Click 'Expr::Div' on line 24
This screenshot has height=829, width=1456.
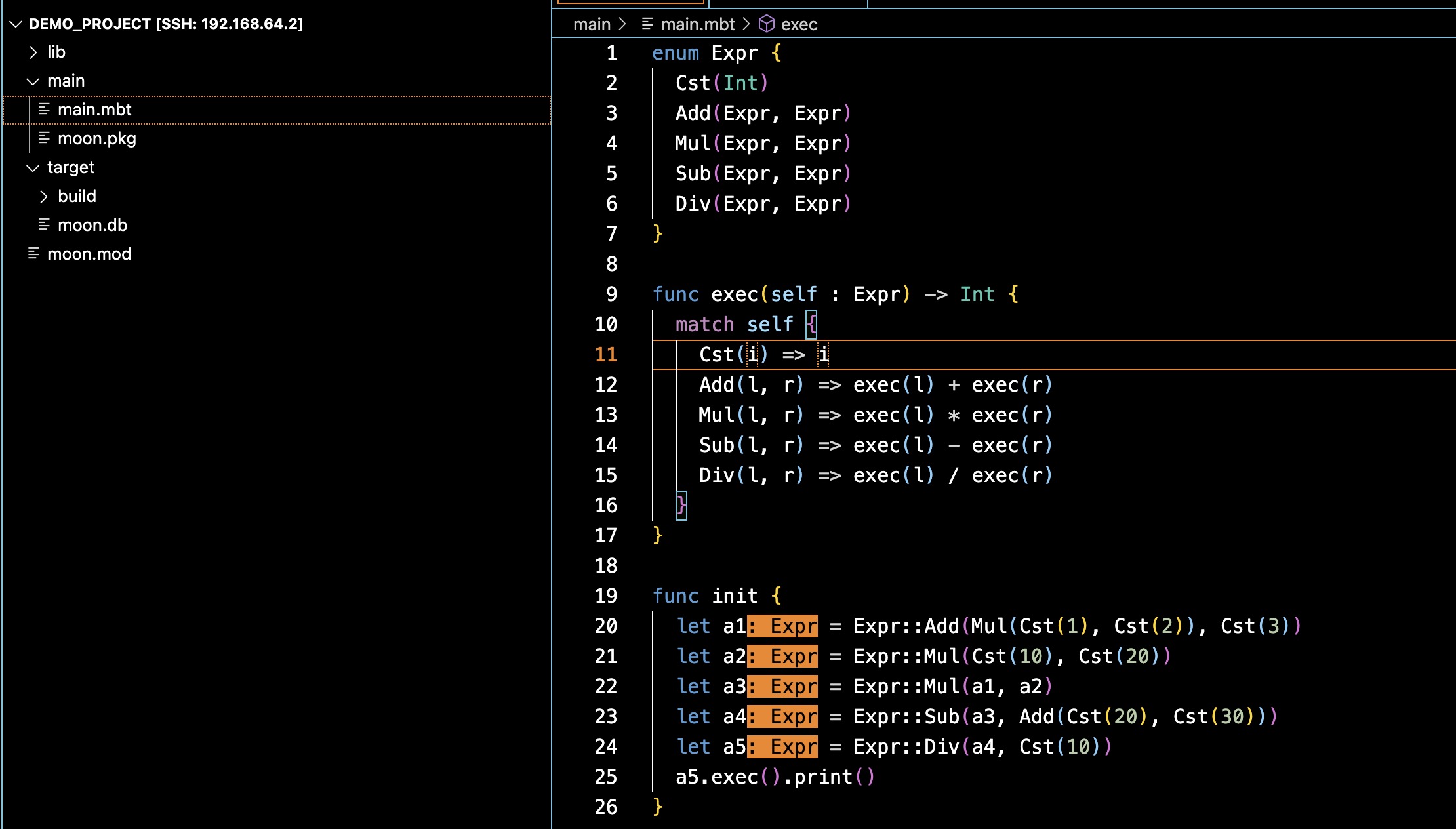coord(906,747)
